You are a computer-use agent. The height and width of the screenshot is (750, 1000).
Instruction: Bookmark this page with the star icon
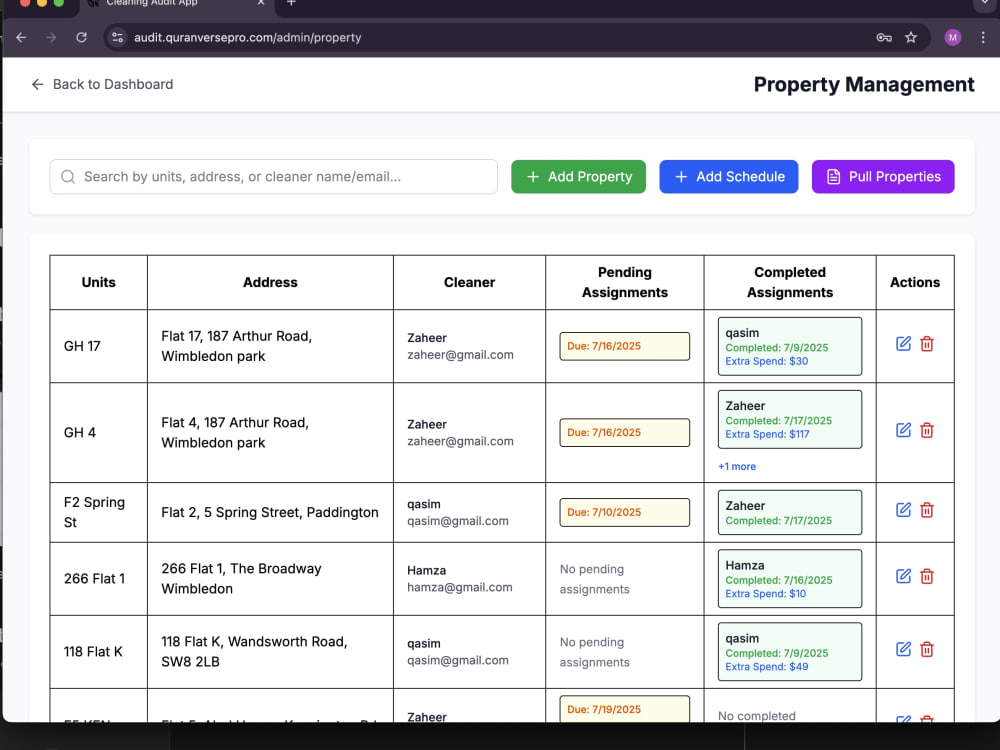[x=911, y=38]
